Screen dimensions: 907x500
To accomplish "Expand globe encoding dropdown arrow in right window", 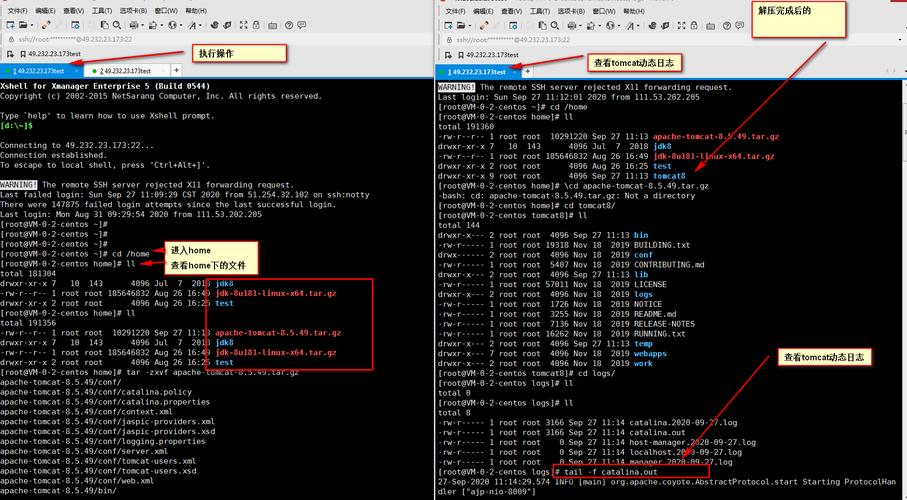I will [619, 26].
